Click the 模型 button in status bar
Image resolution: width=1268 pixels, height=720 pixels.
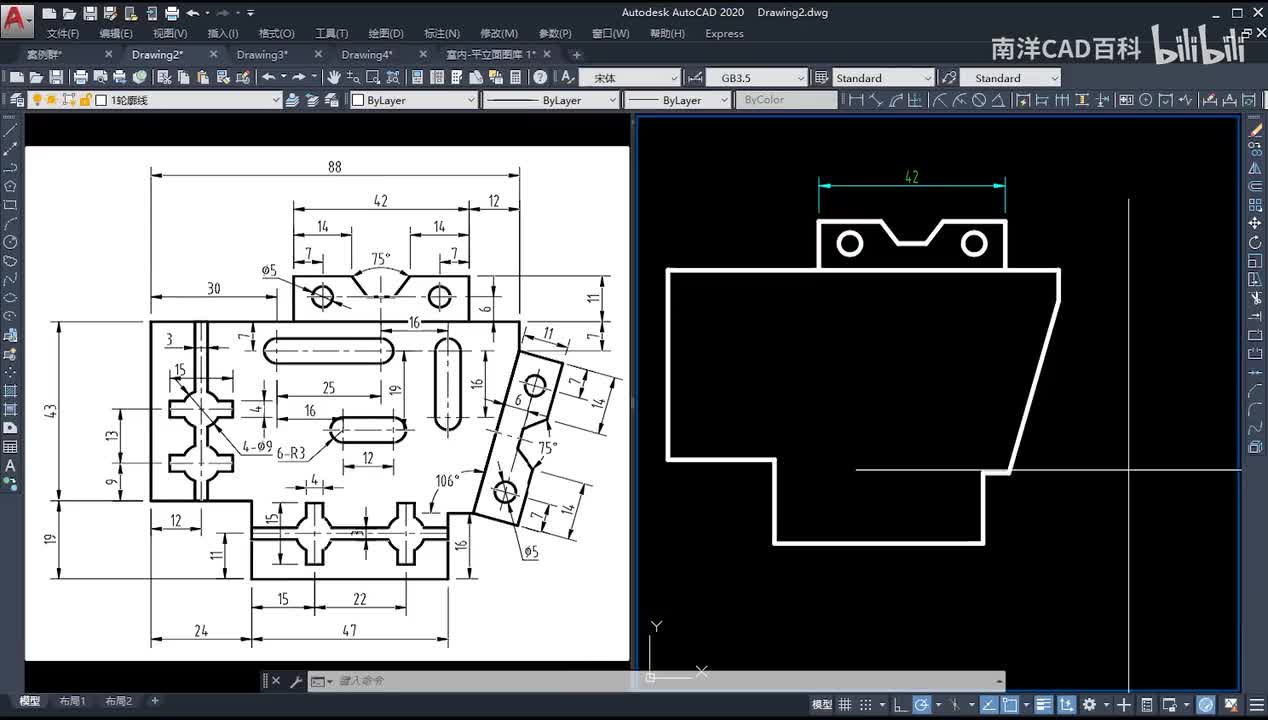(x=822, y=705)
